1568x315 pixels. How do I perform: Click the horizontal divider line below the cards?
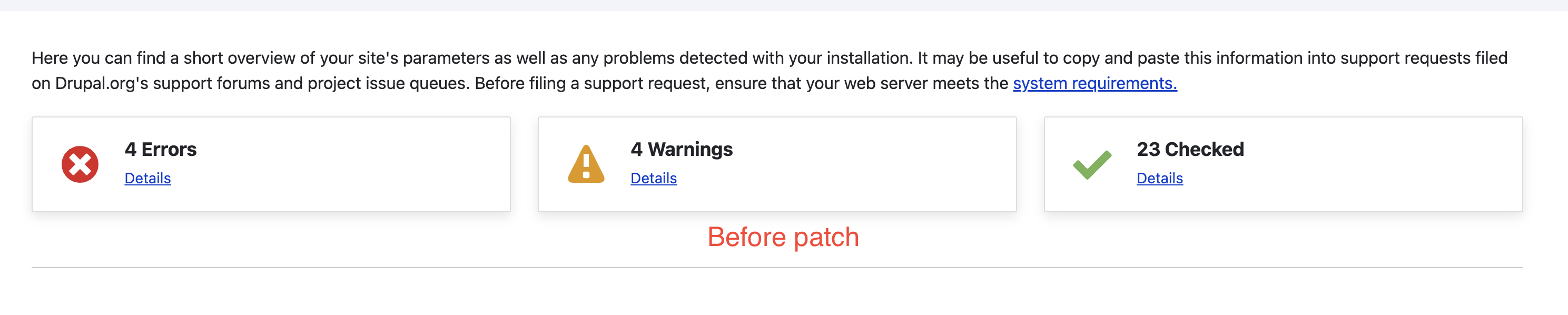[x=777, y=268]
